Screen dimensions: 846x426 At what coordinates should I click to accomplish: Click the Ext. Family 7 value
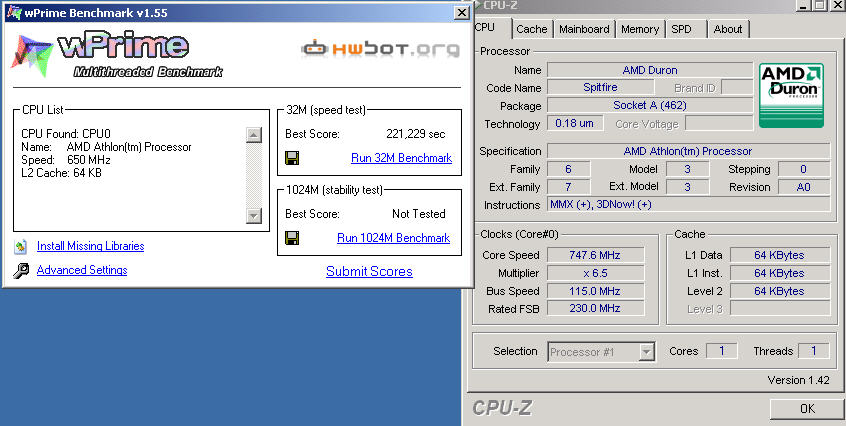(x=569, y=187)
